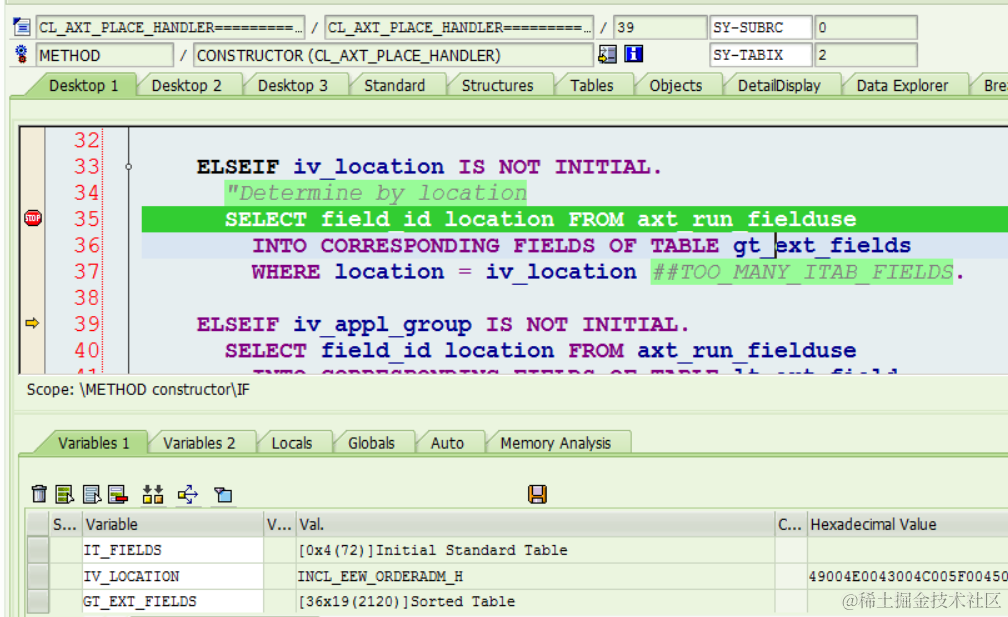The height and width of the screenshot is (617, 1008).
Task: Click line number 35 in the editor
Action: tap(87, 219)
